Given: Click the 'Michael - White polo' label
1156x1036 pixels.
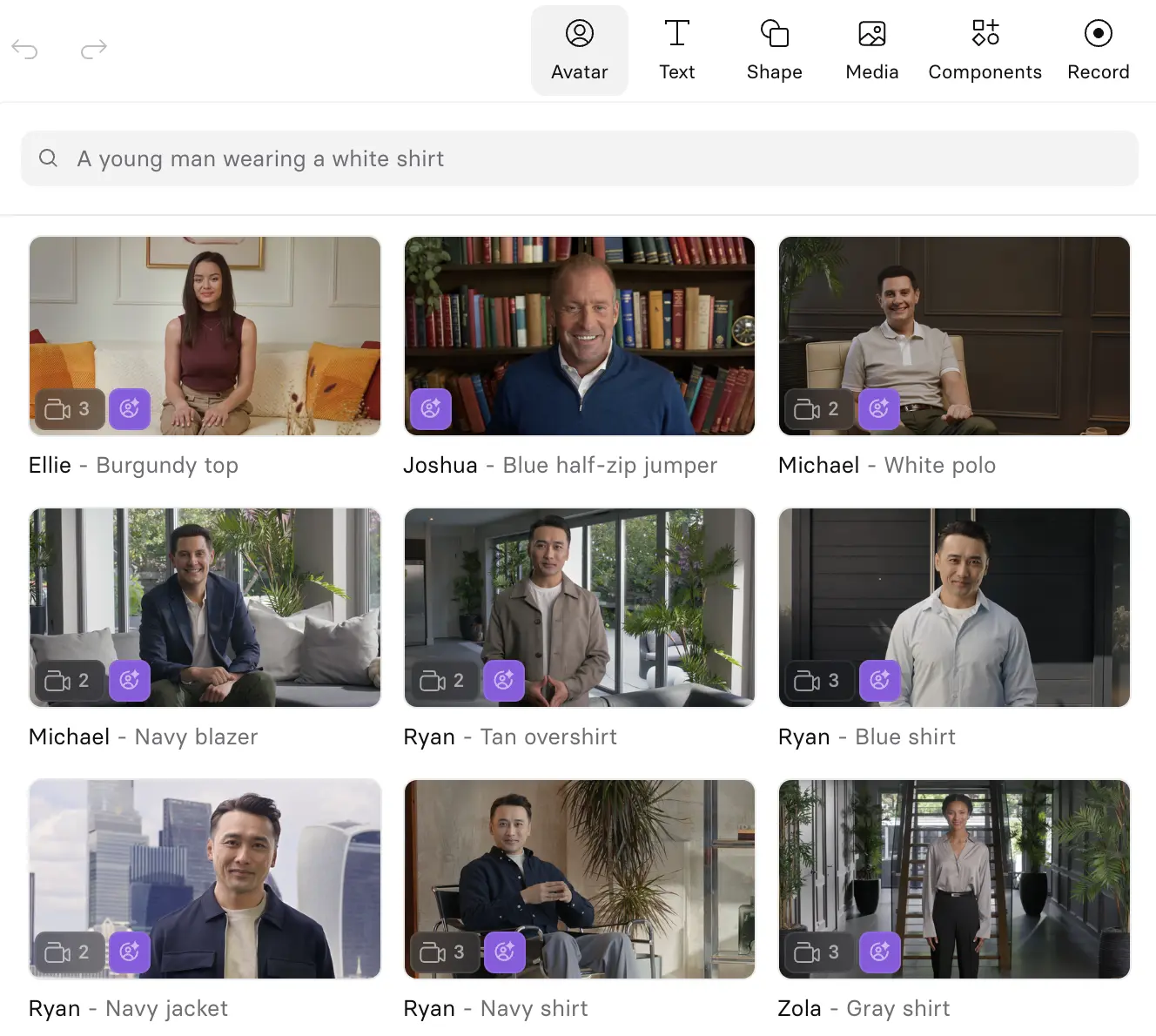Looking at the screenshot, I should click(887, 466).
